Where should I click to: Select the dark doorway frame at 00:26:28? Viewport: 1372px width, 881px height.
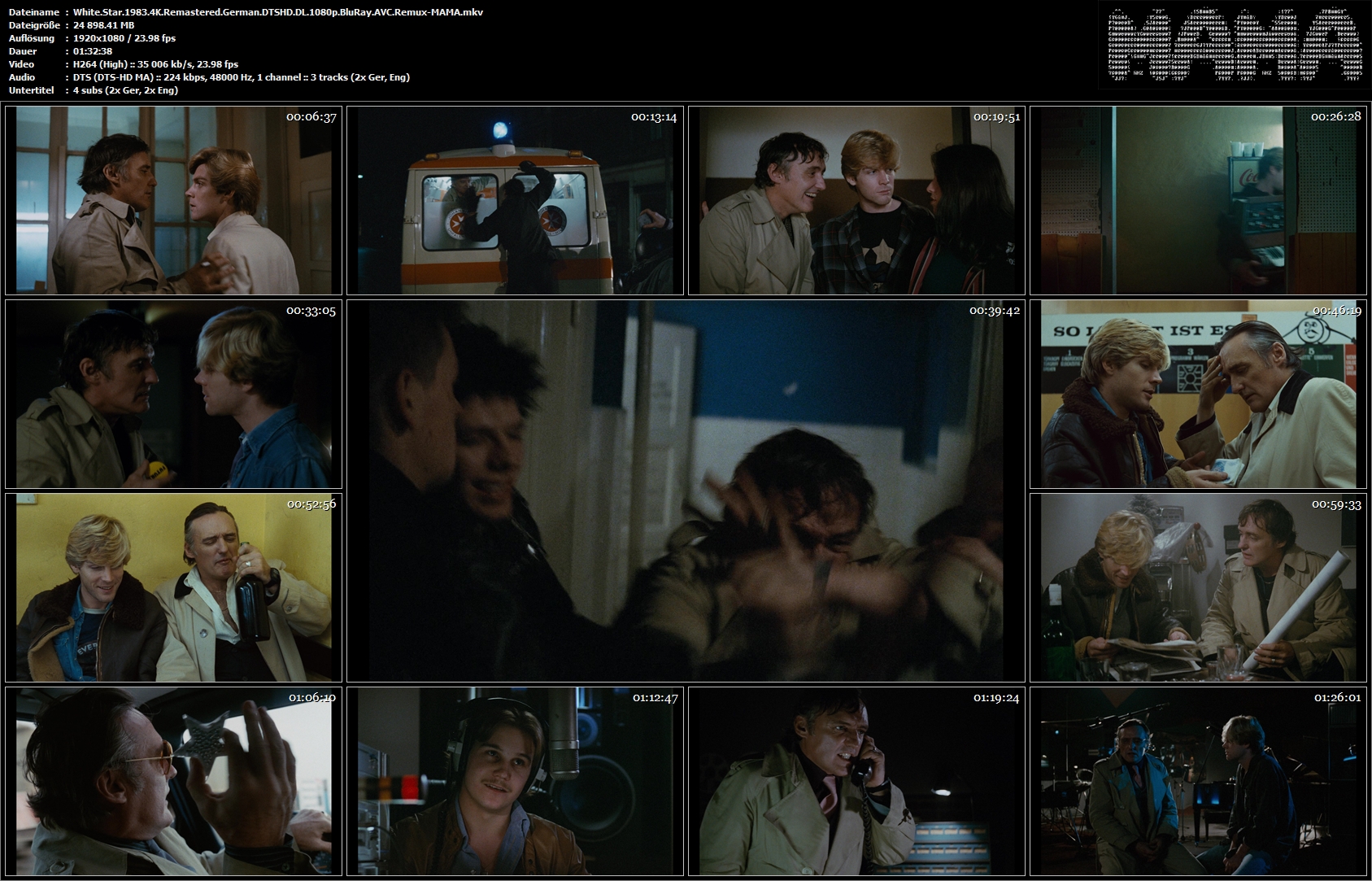[1198, 200]
